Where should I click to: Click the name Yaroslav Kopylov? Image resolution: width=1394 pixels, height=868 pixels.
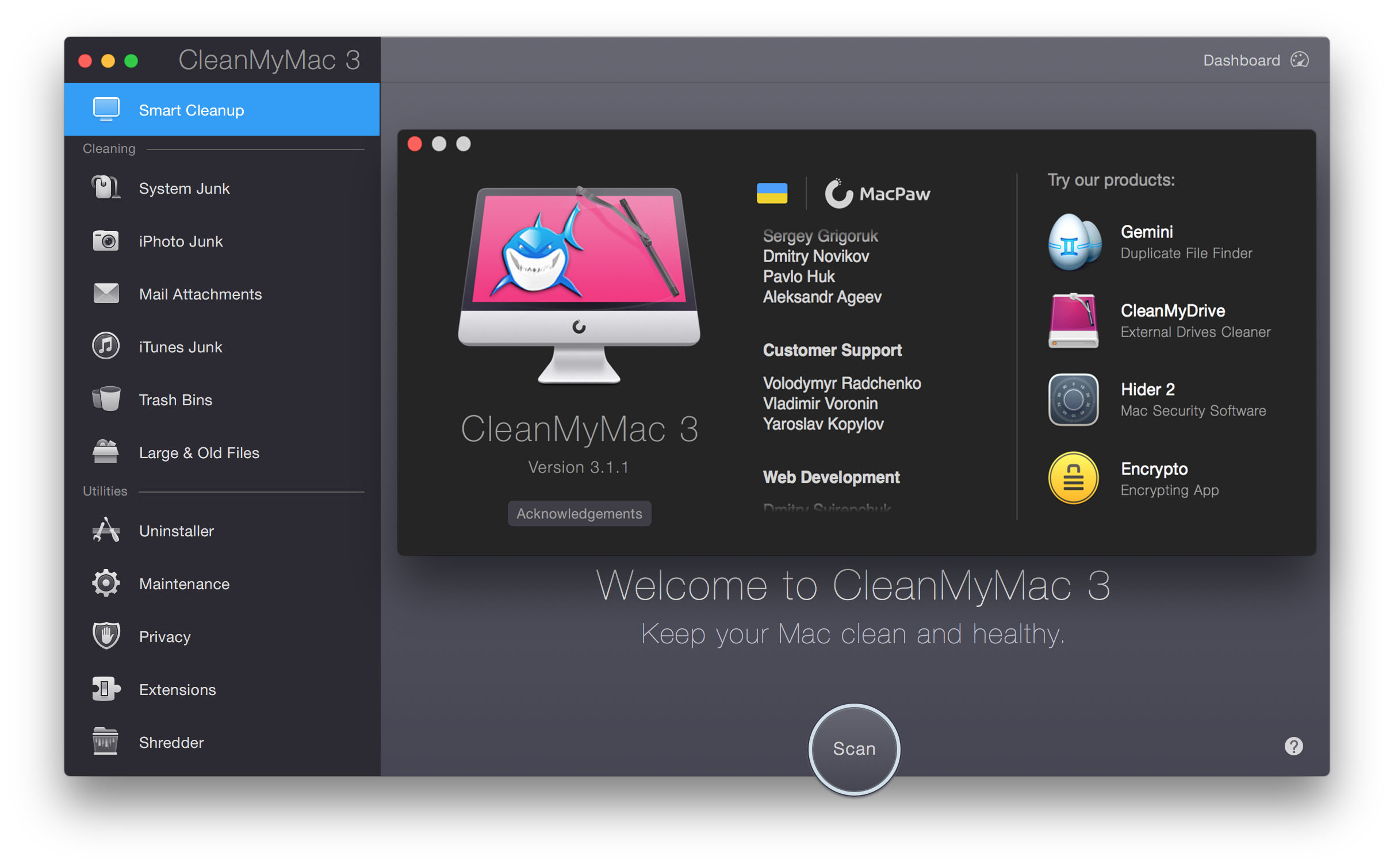[824, 424]
